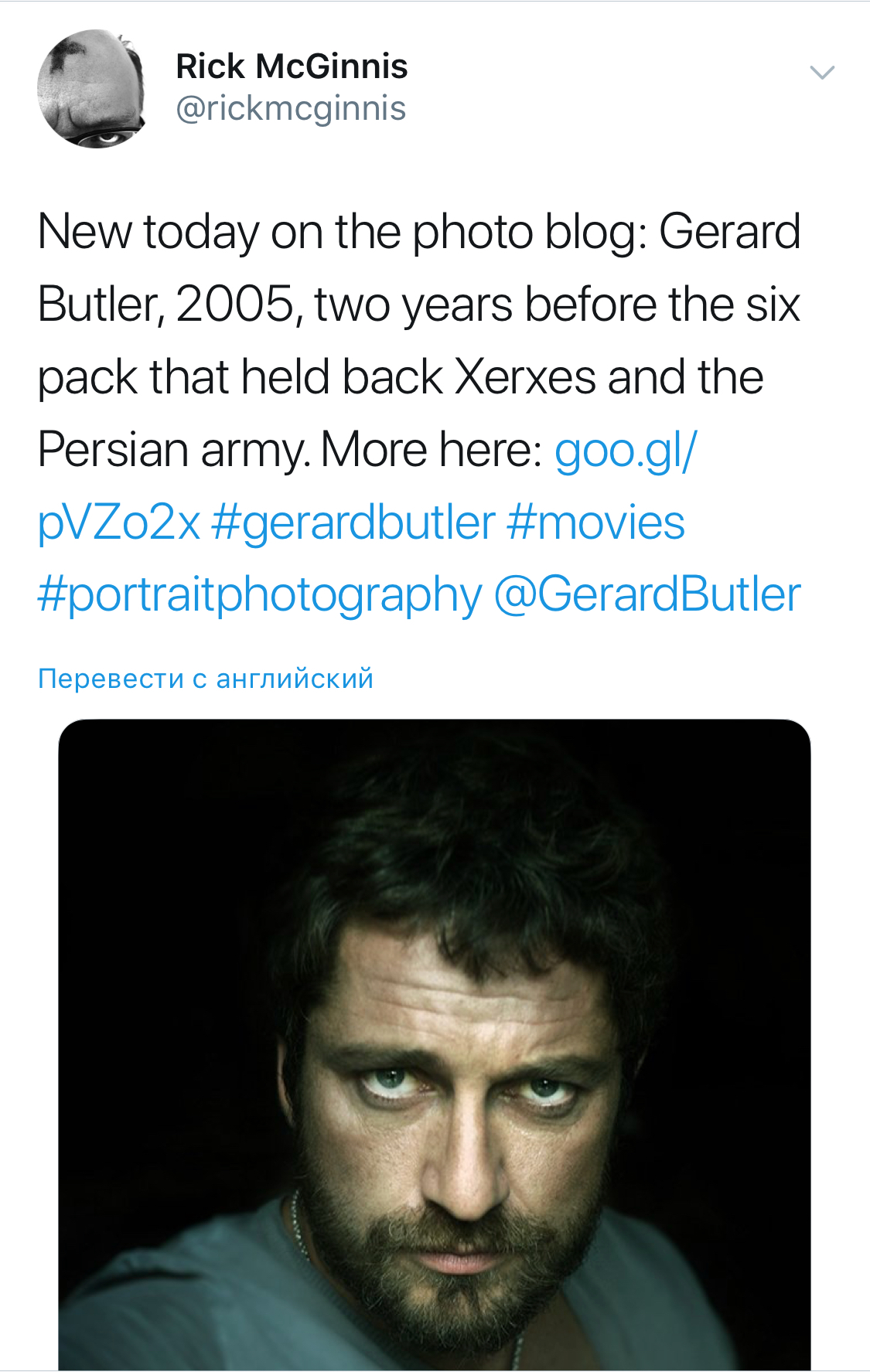Tap Rick McGinnis's profile avatar

[92, 89]
